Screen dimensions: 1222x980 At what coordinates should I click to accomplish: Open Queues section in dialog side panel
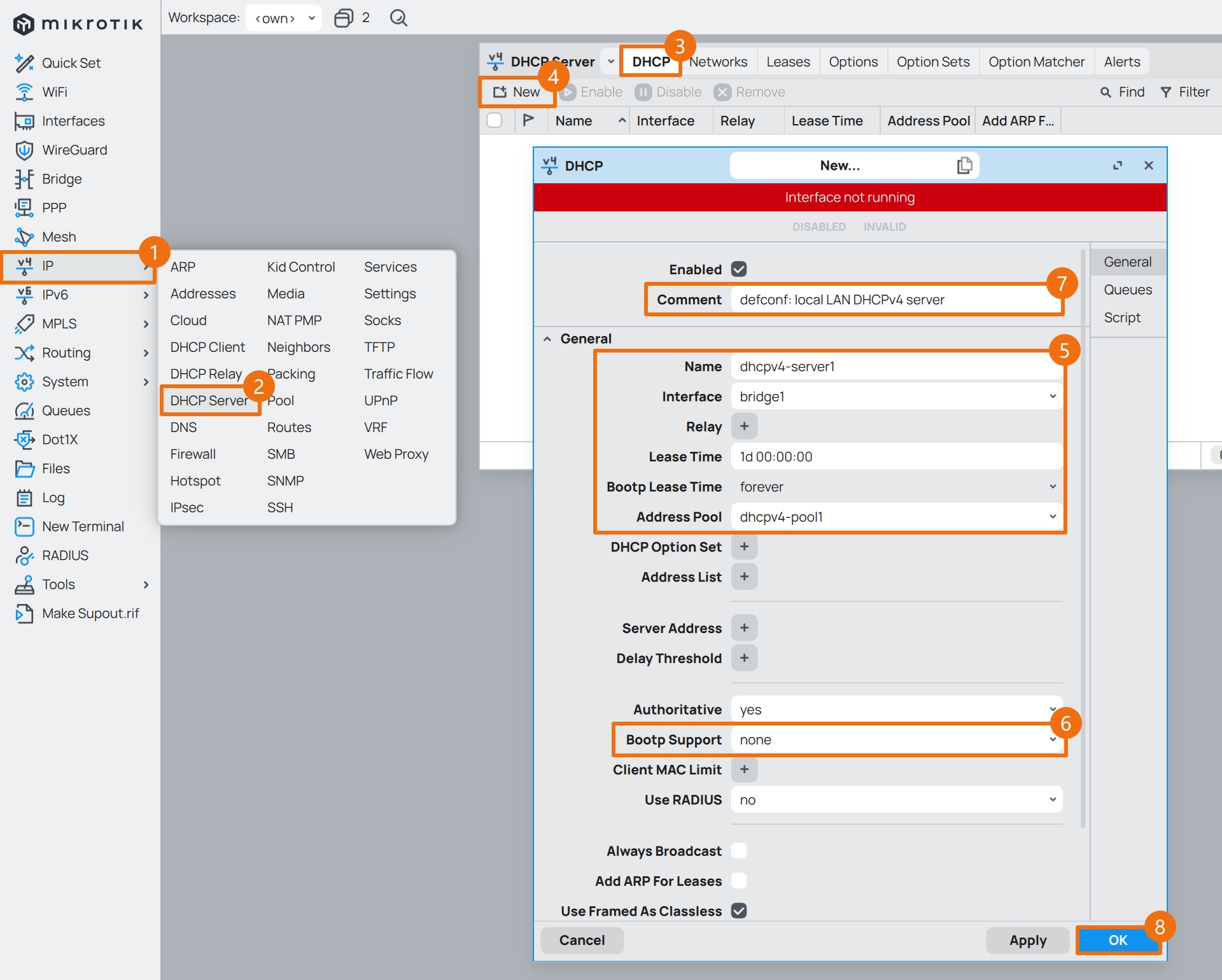pos(1128,290)
